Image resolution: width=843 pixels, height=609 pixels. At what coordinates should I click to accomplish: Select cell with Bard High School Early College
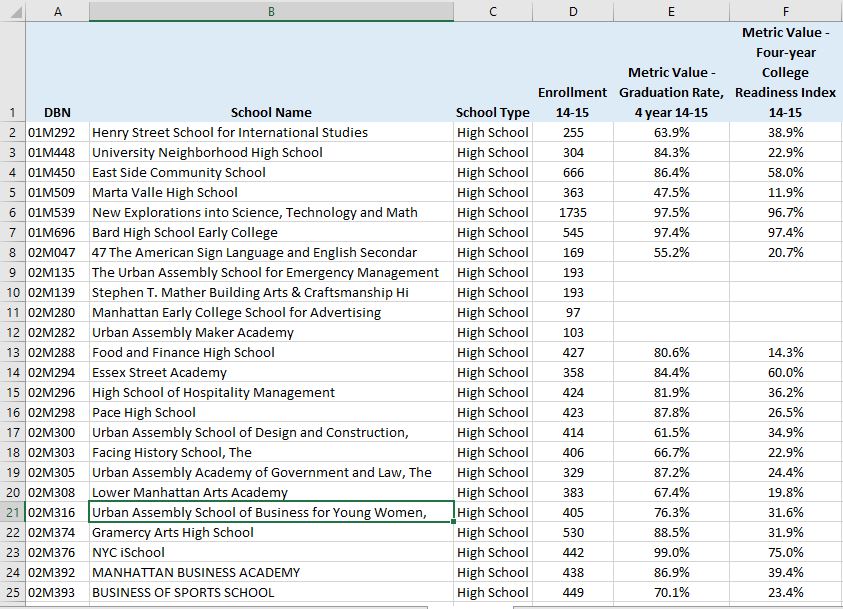(272, 233)
